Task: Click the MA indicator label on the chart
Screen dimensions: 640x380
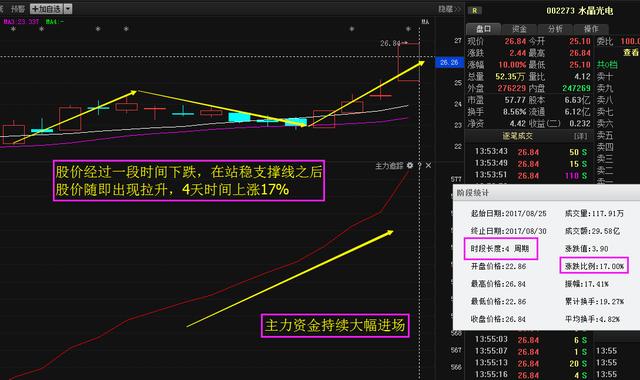Action: [x=425, y=22]
